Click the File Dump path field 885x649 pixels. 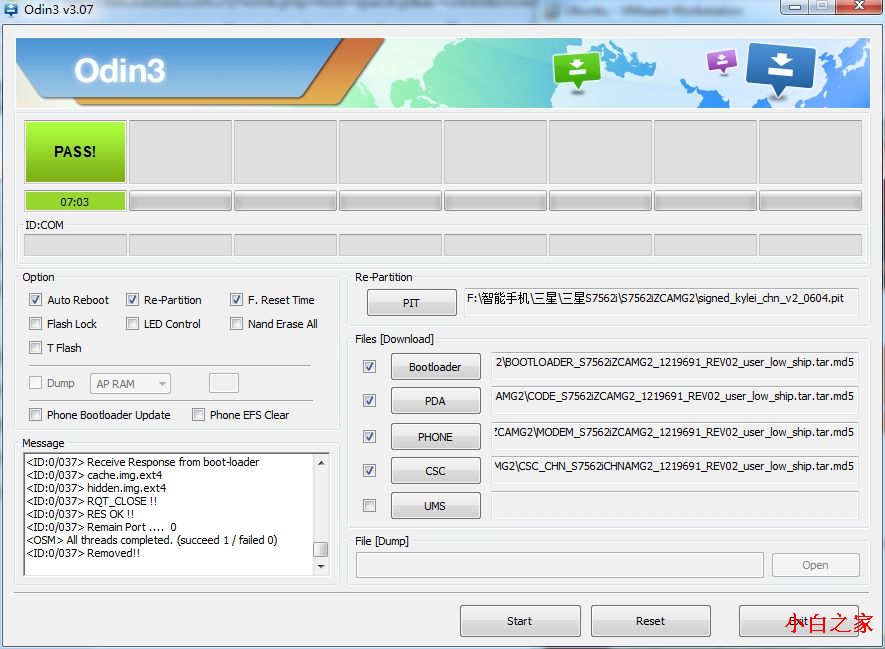coord(559,565)
